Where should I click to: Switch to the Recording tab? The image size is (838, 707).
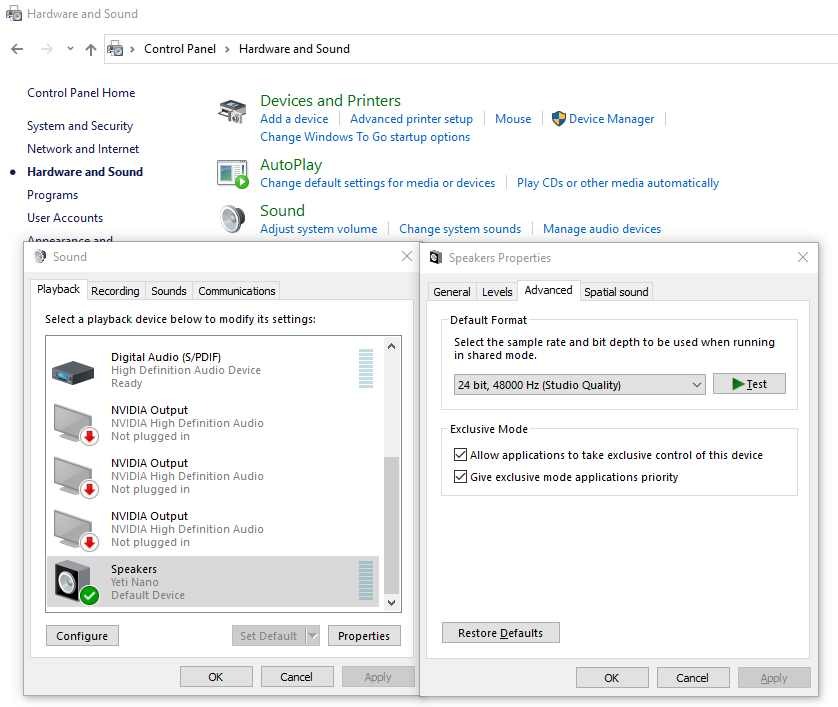point(115,291)
